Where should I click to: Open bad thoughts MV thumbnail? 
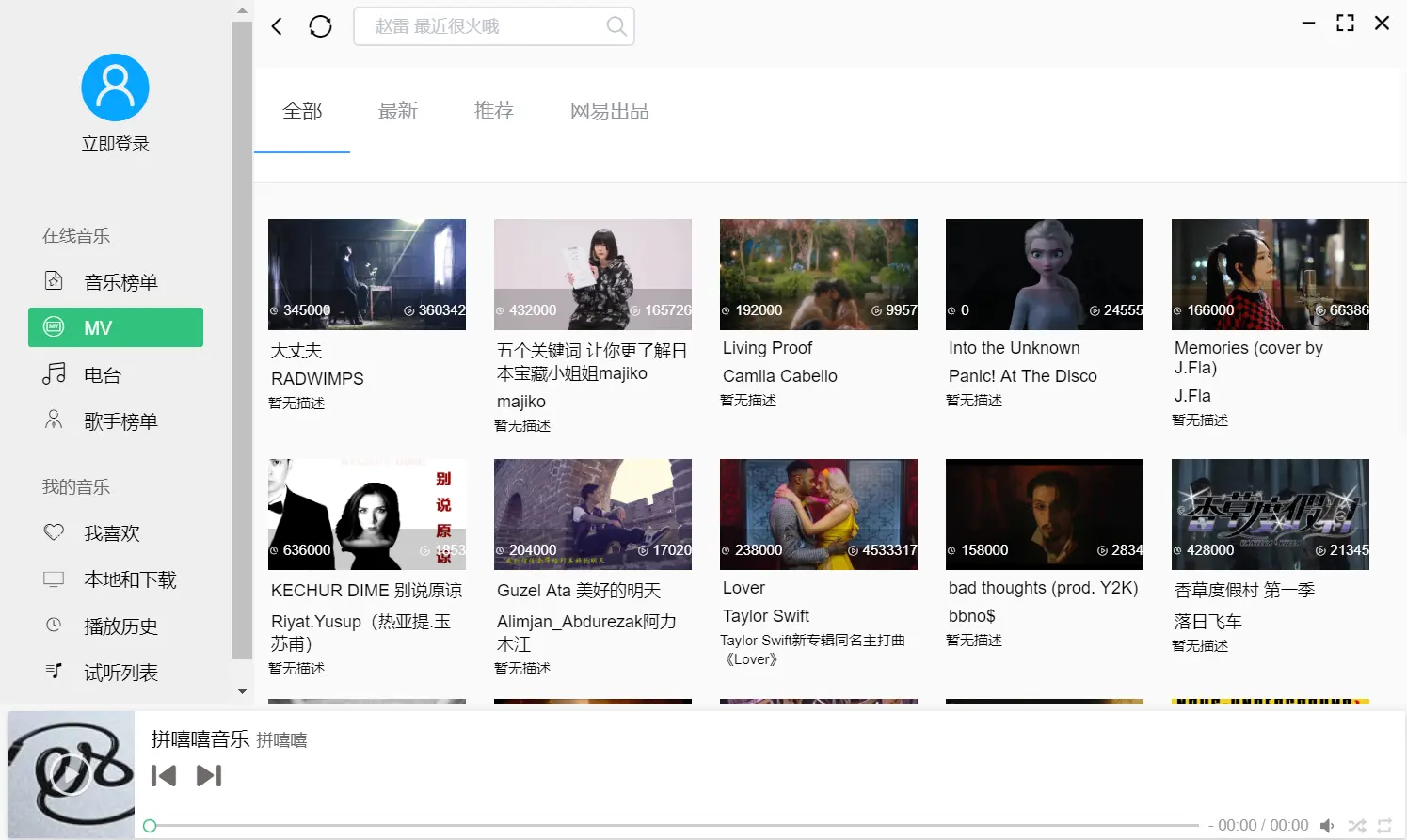coord(1045,515)
